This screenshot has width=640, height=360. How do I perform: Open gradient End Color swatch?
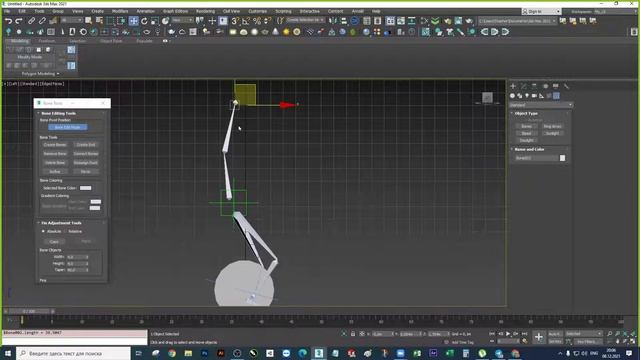tap(95, 208)
